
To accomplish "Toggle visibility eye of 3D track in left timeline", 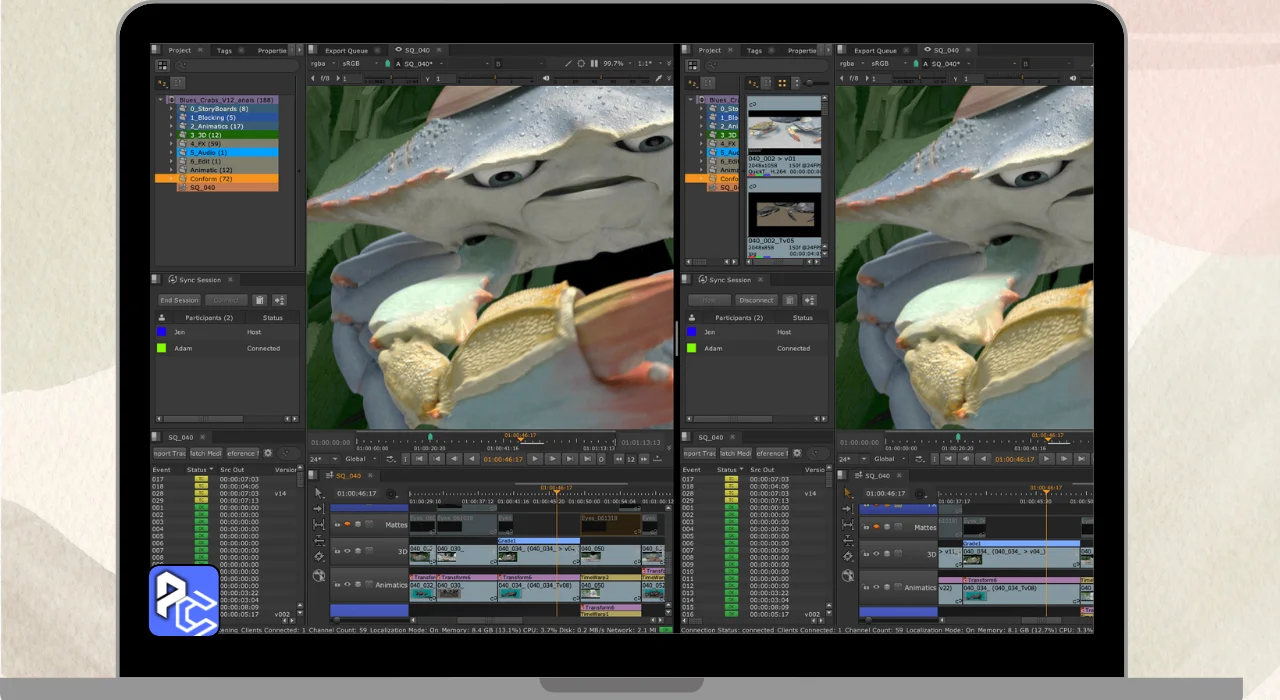I will tap(346, 551).
